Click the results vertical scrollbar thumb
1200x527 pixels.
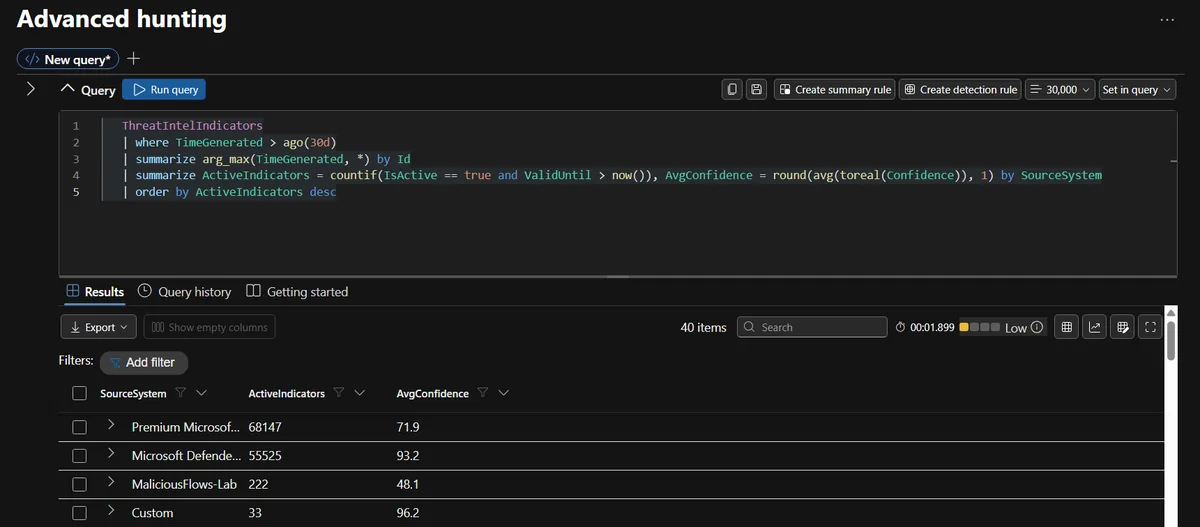pos(1171,341)
